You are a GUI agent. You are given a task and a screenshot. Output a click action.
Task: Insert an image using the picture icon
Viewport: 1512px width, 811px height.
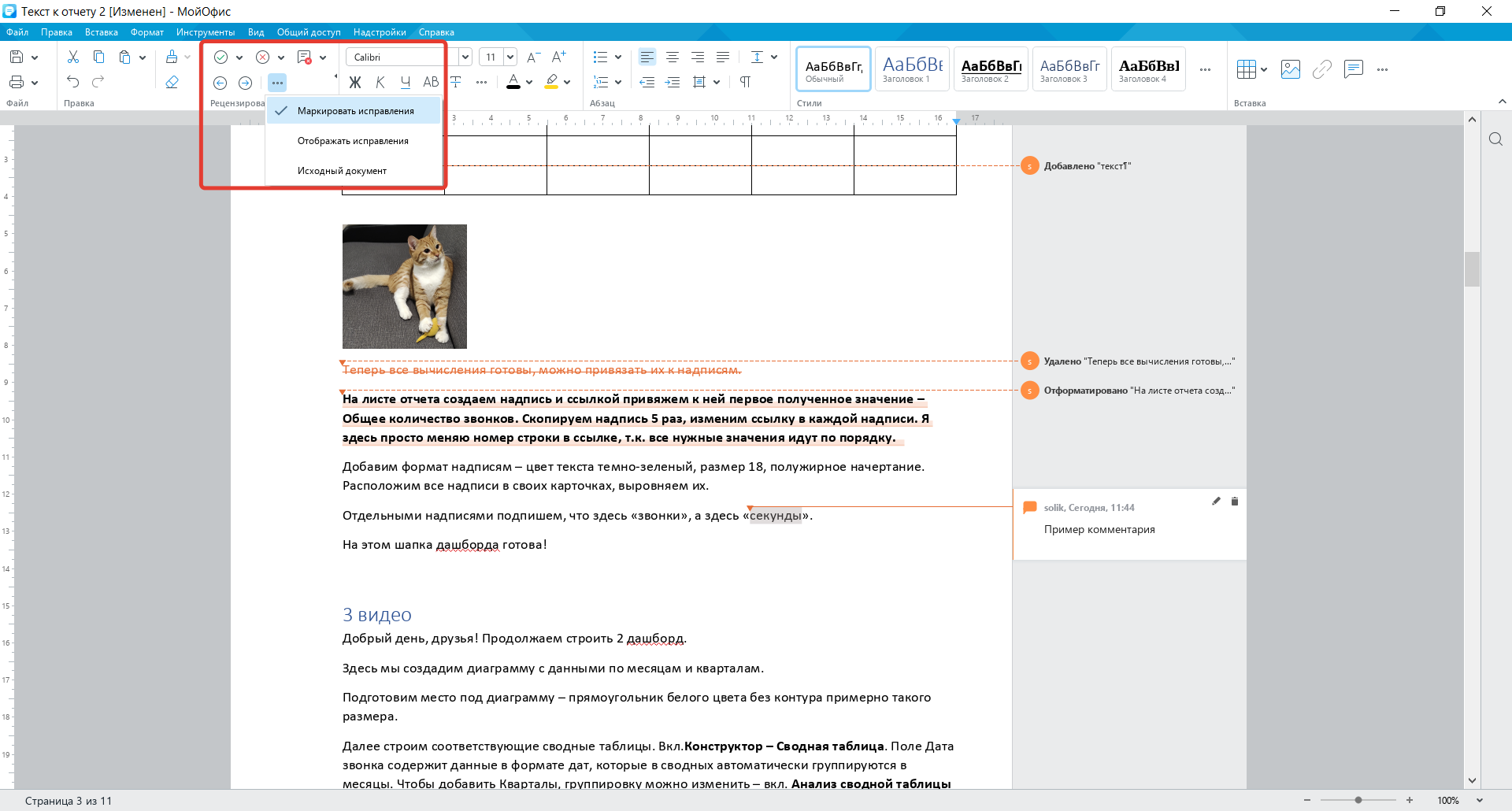pos(1291,69)
